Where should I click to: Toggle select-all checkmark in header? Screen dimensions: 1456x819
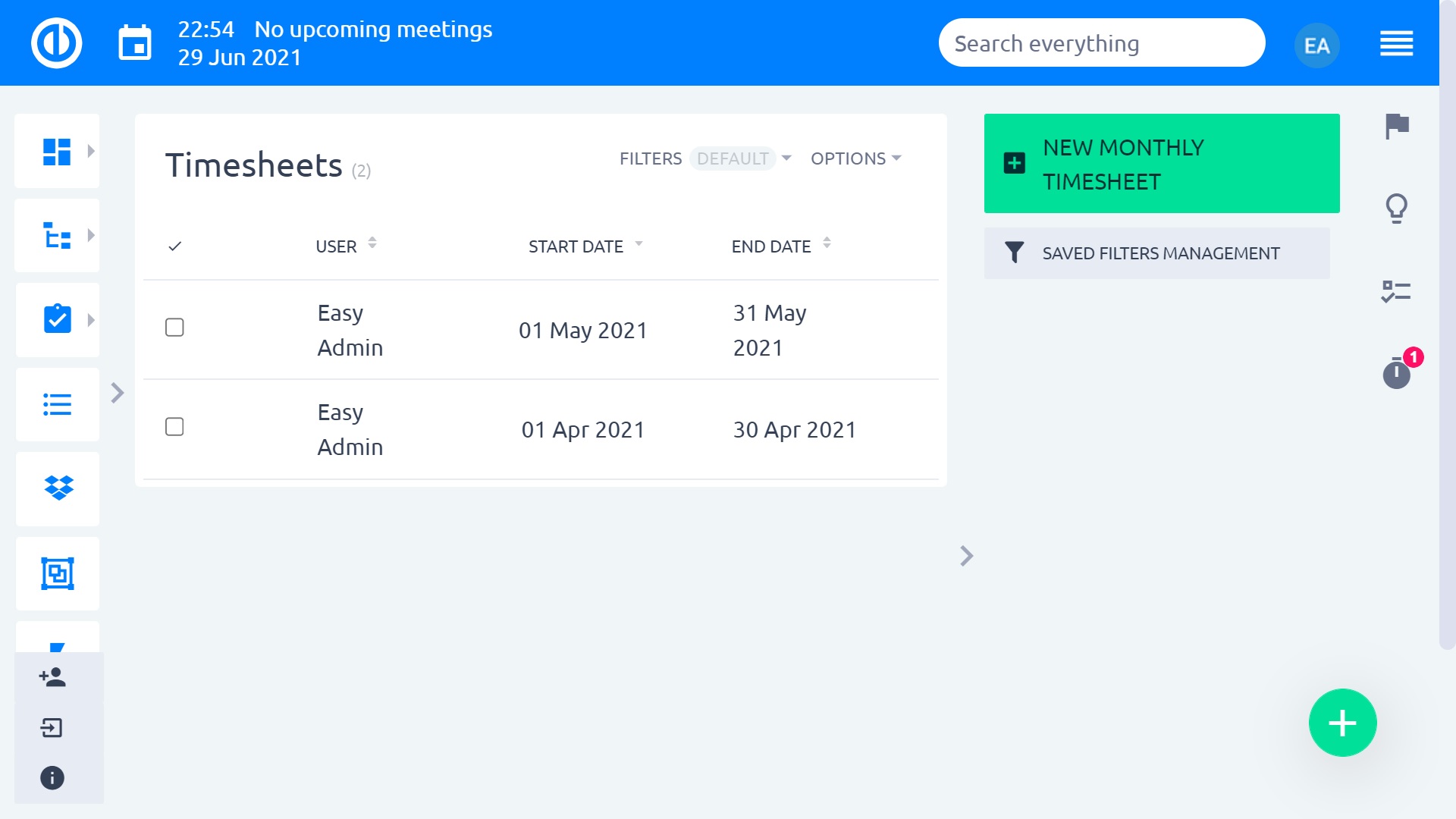coord(174,246)
